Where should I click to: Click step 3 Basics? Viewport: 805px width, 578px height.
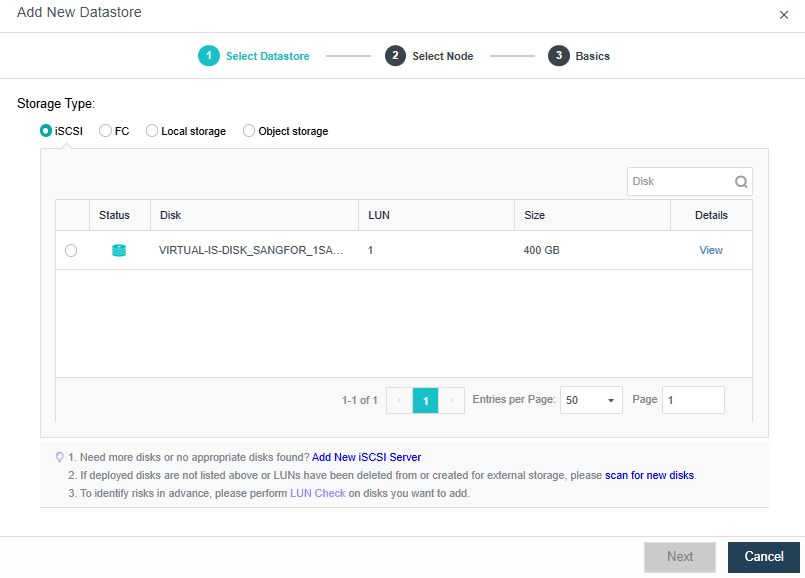(x=579, y=56)
